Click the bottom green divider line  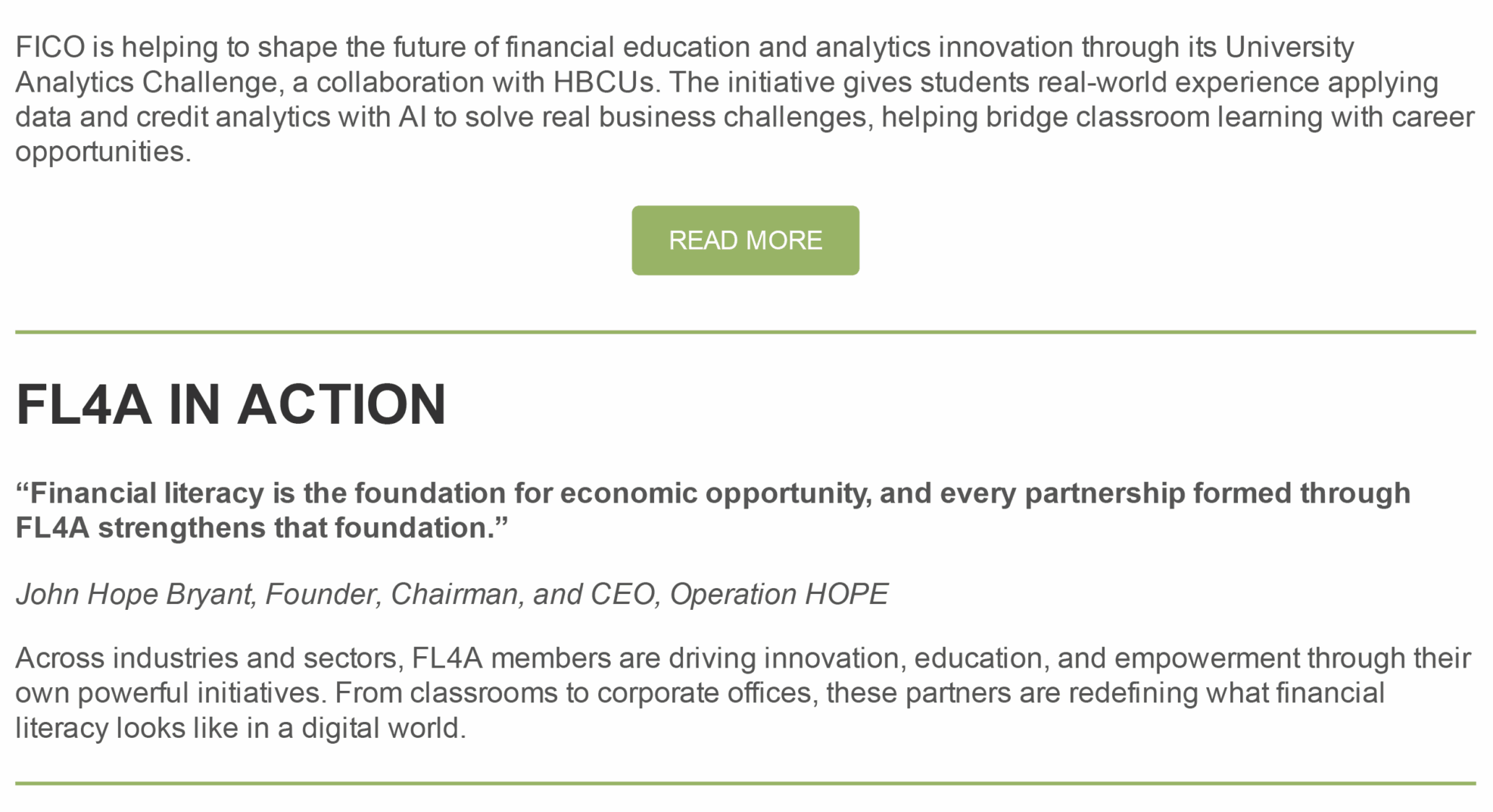[x=745, y=783]
